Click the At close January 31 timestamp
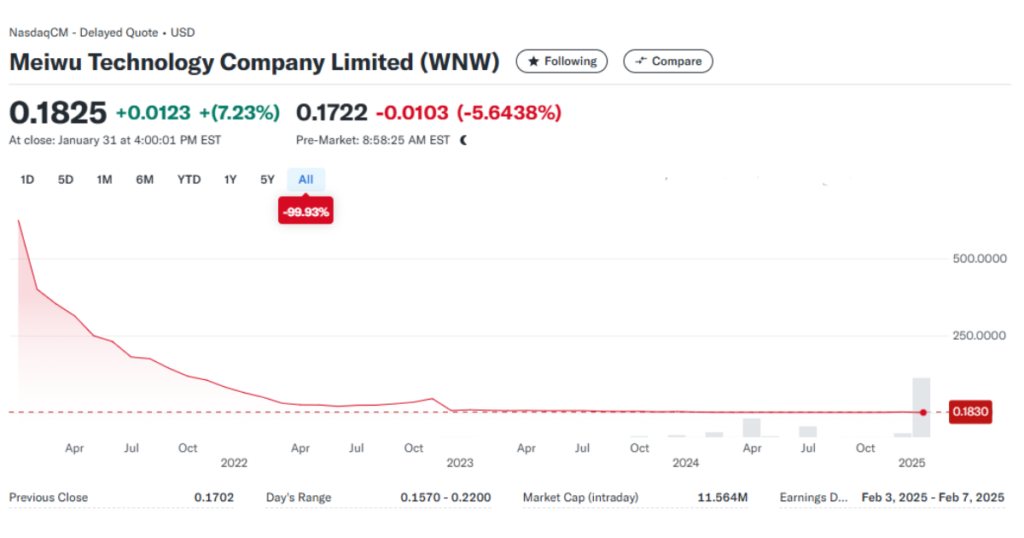The height and width of the screenshot is (538, 1024). [x=115, y=140]
